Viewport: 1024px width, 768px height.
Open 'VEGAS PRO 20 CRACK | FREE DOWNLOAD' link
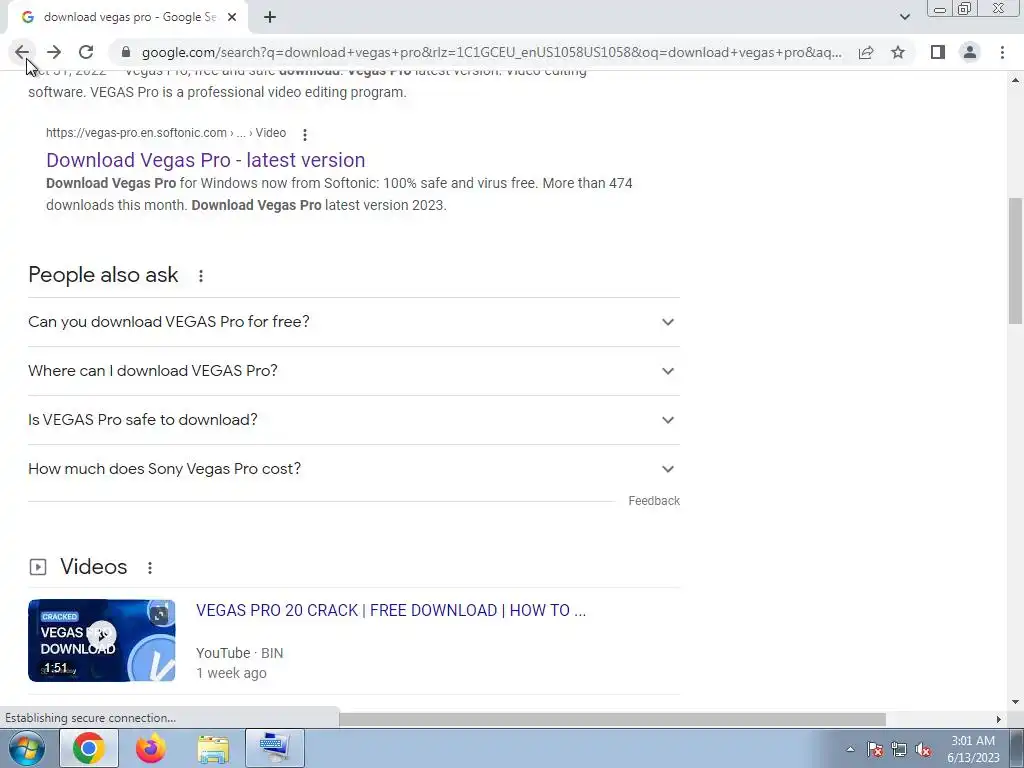coord(391,611)
